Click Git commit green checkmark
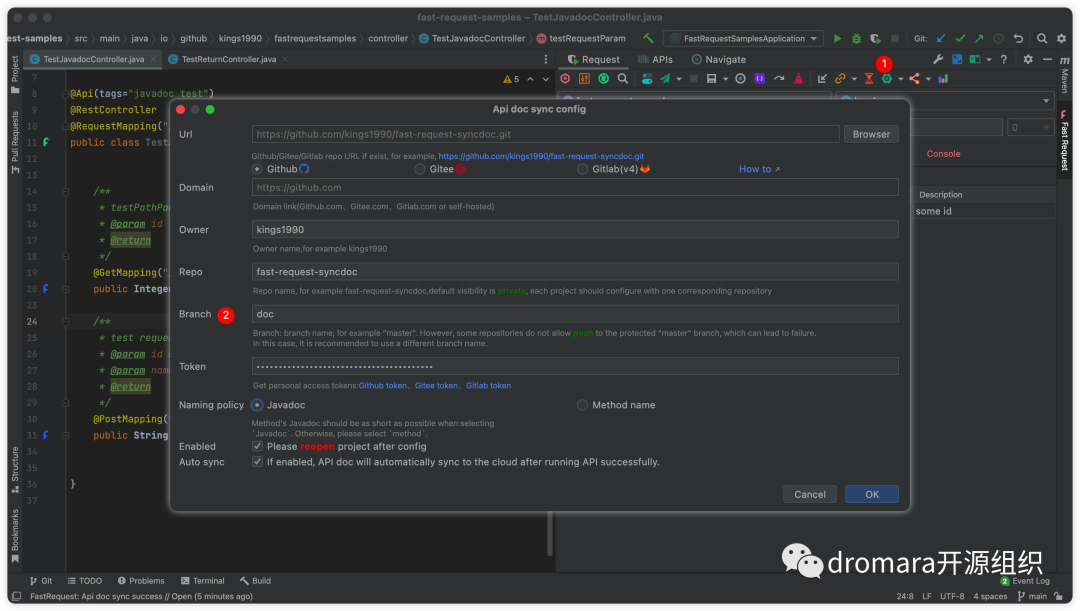This screenshot has width=1080, height=611. (x=960, y=39)
